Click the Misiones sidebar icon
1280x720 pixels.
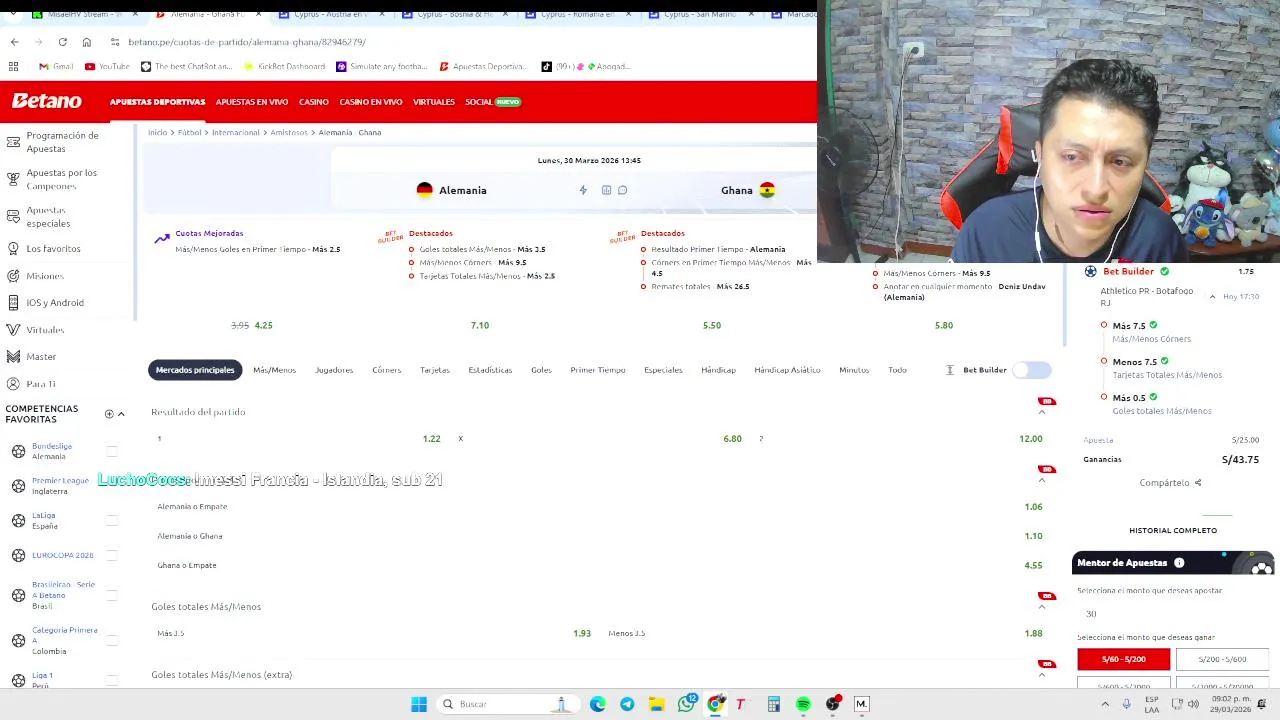coord(13,275)
